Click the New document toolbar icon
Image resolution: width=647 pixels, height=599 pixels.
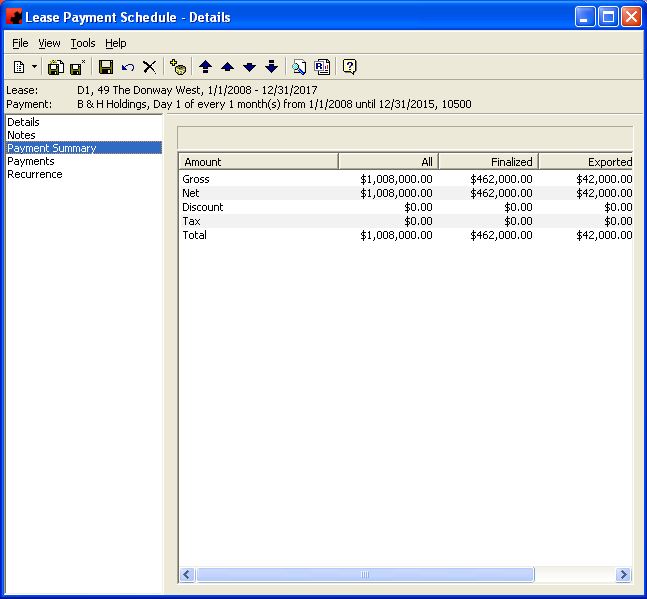[x=19, y=67]
